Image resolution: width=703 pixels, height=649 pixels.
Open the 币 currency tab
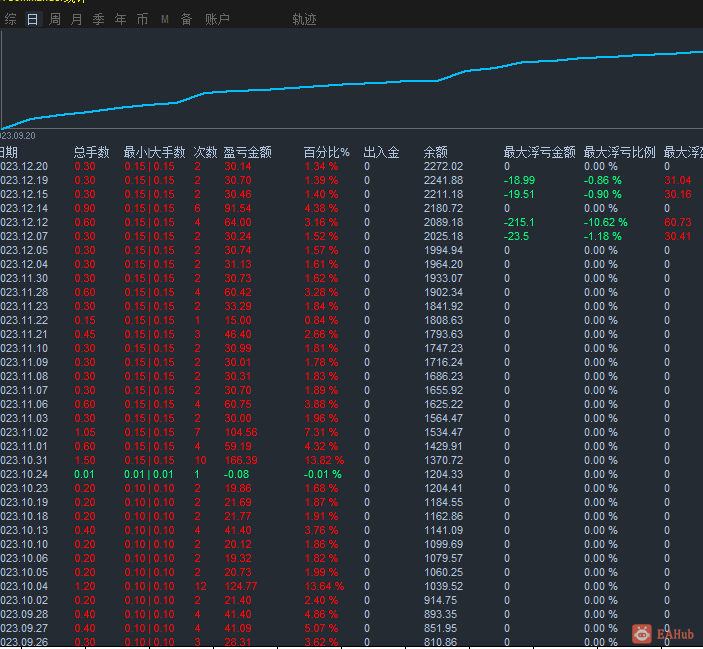142,19
